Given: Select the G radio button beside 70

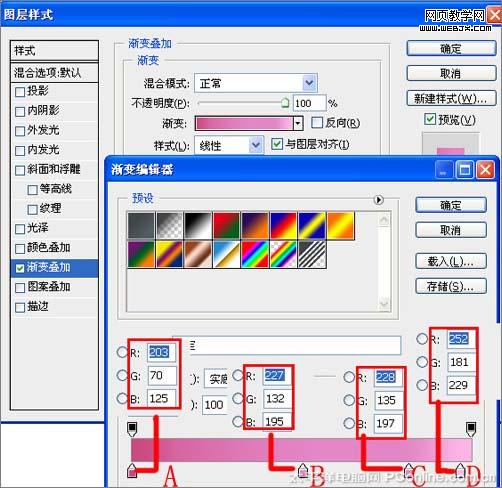Looking at the screenshot, I should (x=122, y=376).
